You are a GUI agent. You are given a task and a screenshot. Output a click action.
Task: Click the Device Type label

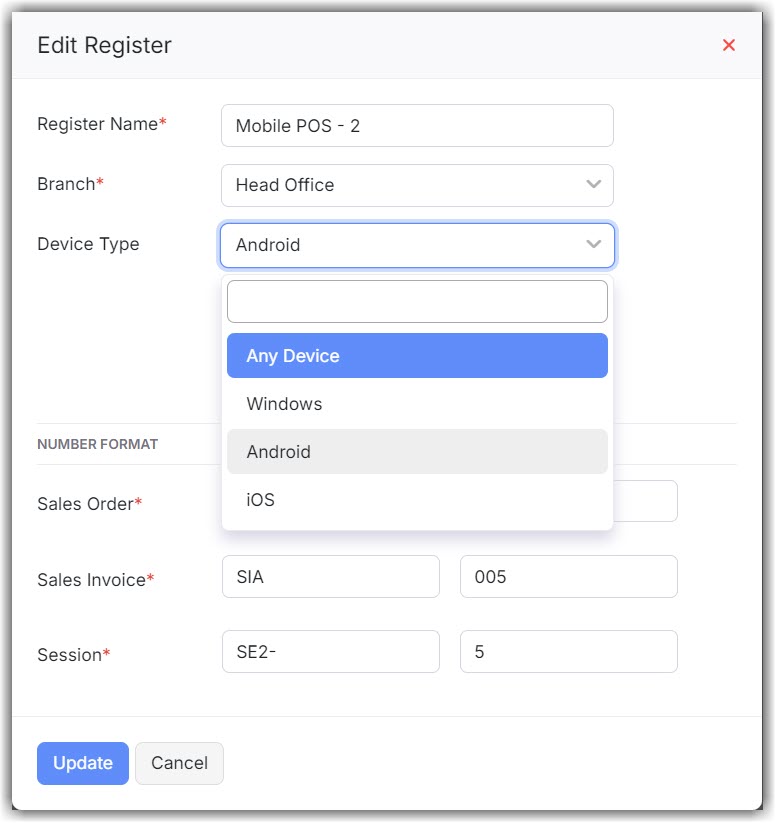(88, 244)
